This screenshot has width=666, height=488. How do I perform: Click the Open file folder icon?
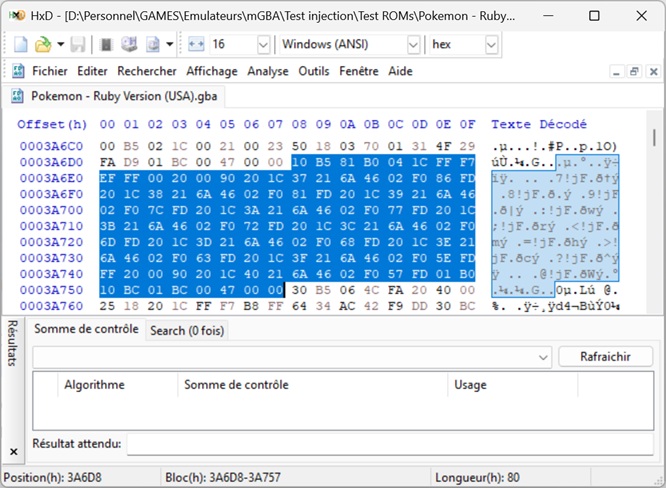pos(43,45)
